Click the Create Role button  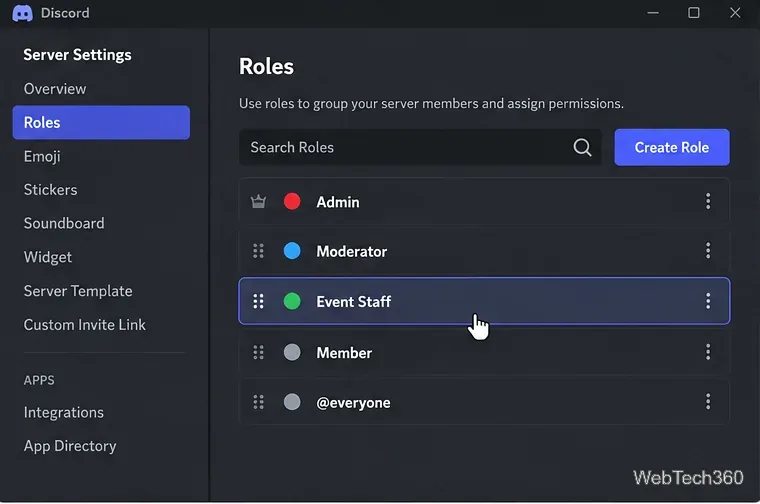672,147
